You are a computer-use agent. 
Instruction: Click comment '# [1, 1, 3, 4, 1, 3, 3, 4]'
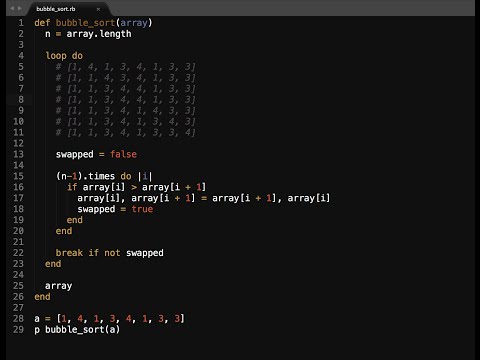pyautogui.click(x=126, y=133)
